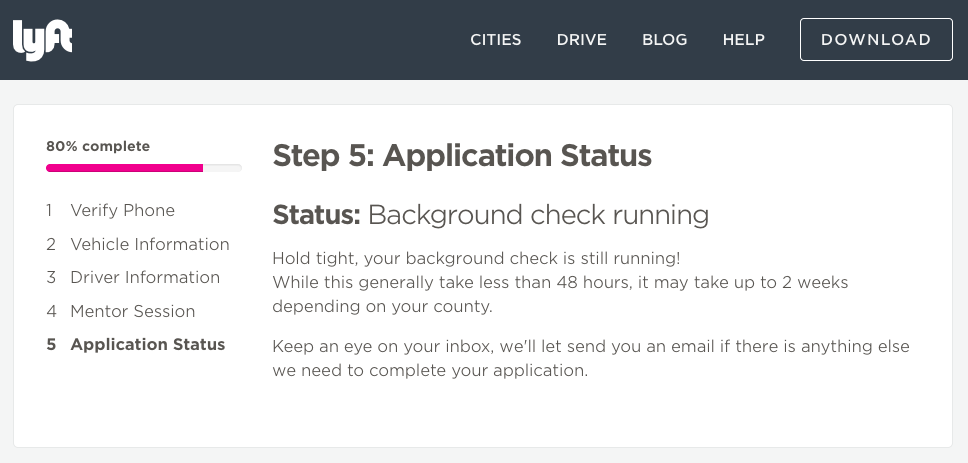The width and height of the screenshot is (968, 463).
Task: Open the Help nav link
Action: [x=744, y=40]
